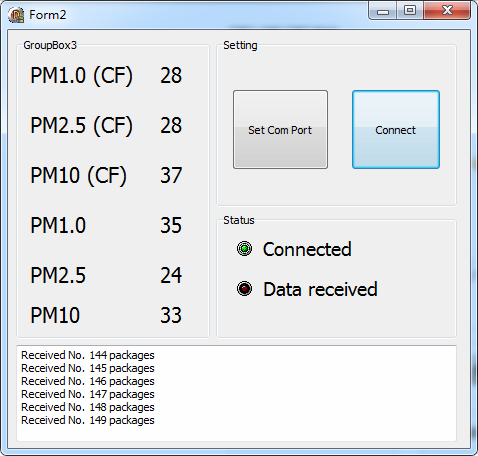Click the green Connected status LED
478x456 pixels.
(244, 249)
